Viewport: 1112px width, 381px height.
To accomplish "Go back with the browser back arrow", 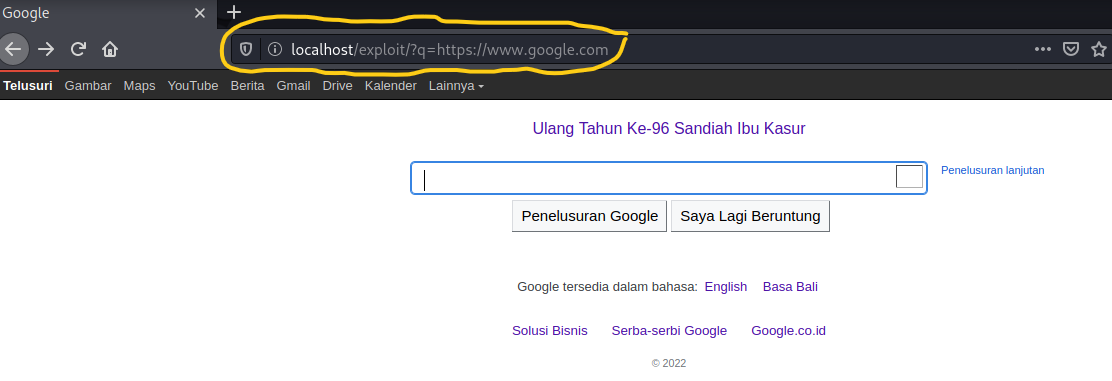I will [13, 49].
